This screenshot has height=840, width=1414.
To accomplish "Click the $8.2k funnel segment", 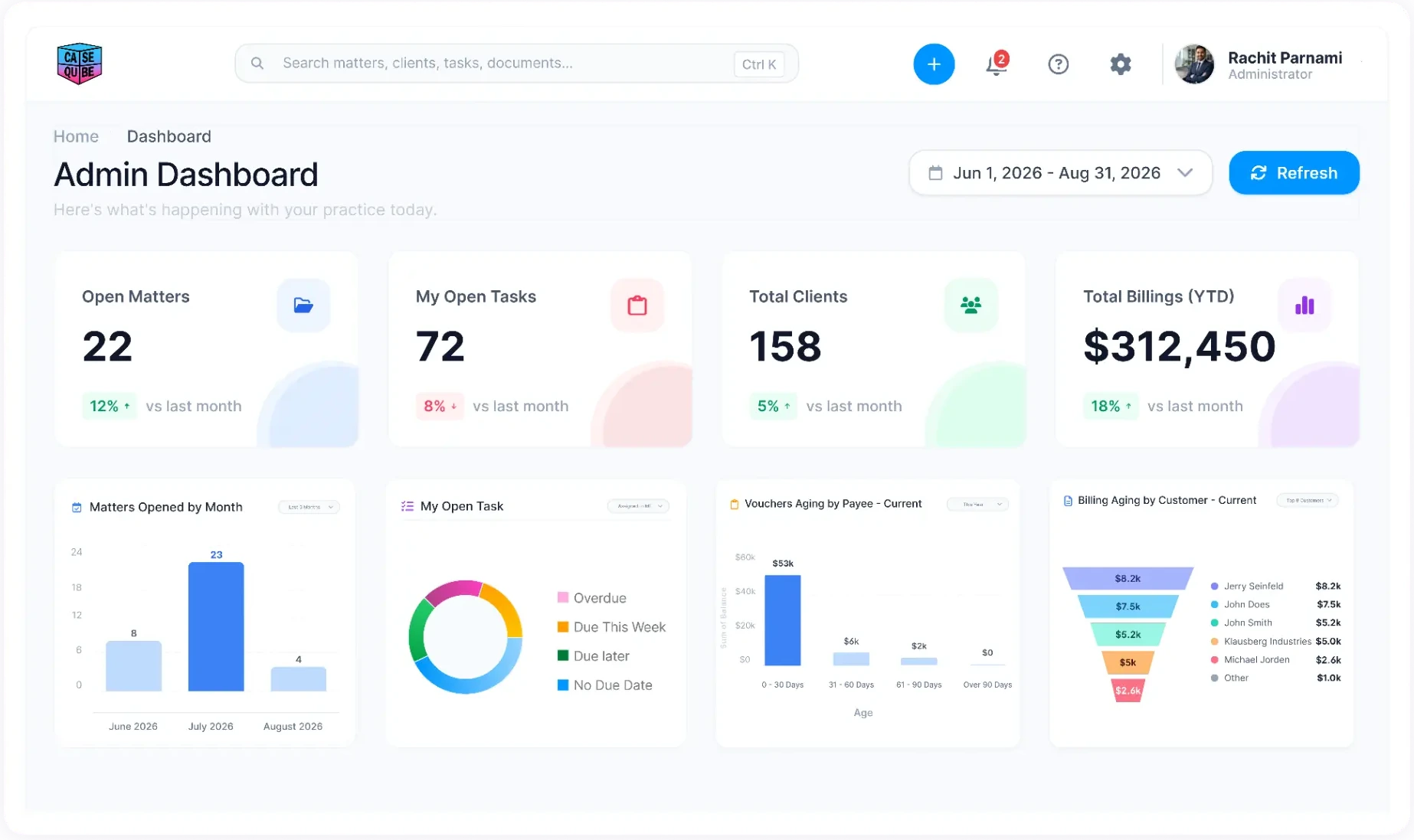I will [x=1128, y=578].
